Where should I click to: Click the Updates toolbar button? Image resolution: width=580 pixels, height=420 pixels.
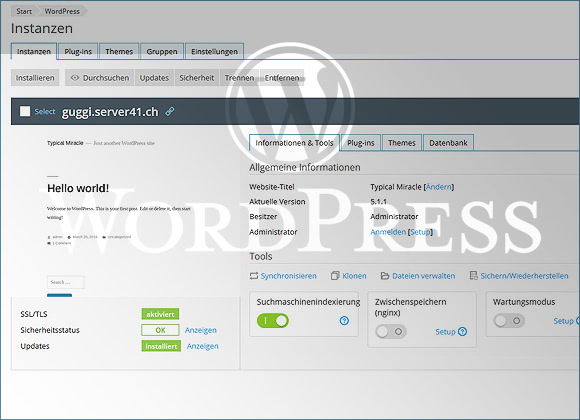tap(154, 78)
